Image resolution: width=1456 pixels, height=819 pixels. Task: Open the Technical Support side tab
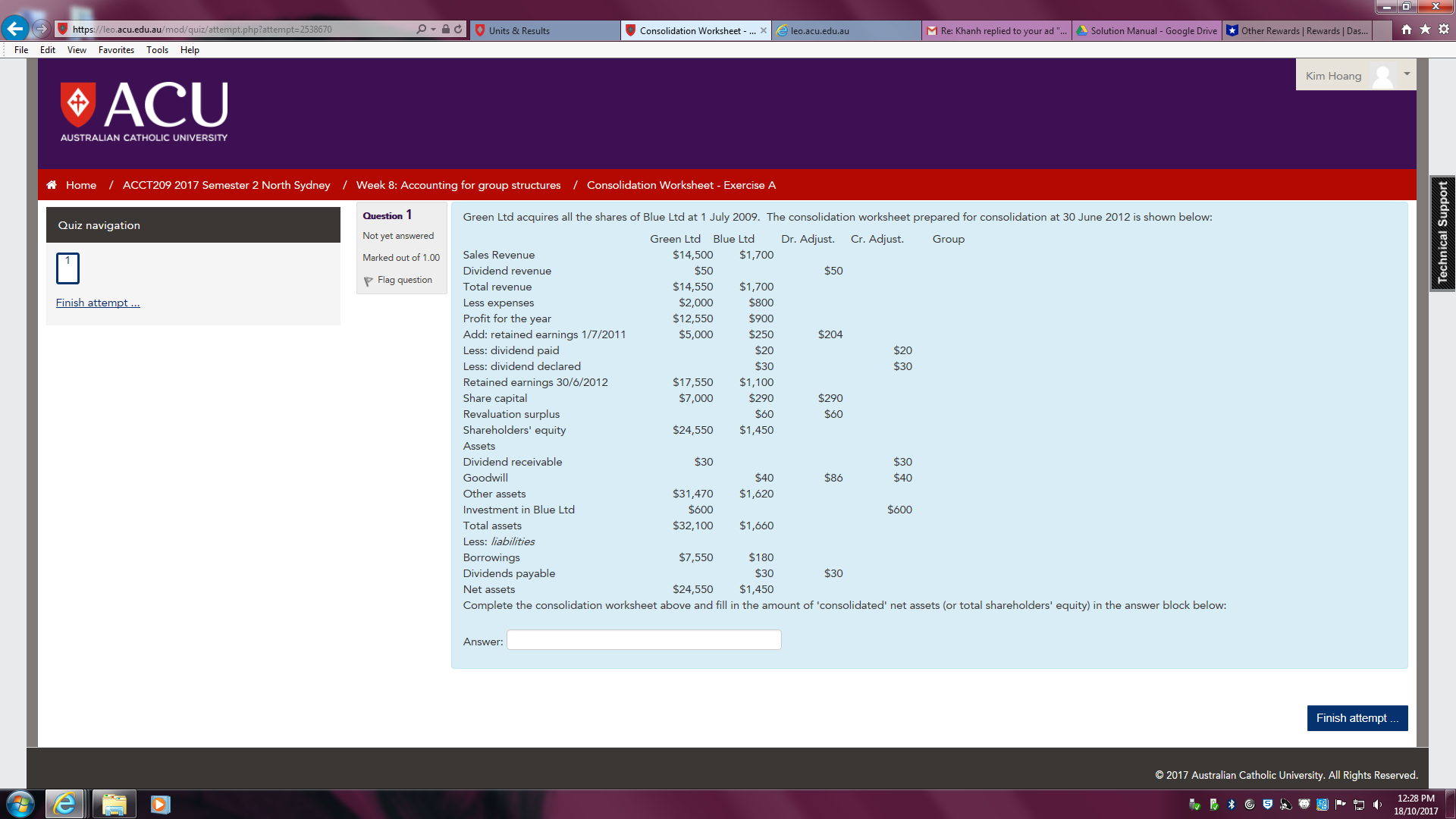(x=1442, y=233)
